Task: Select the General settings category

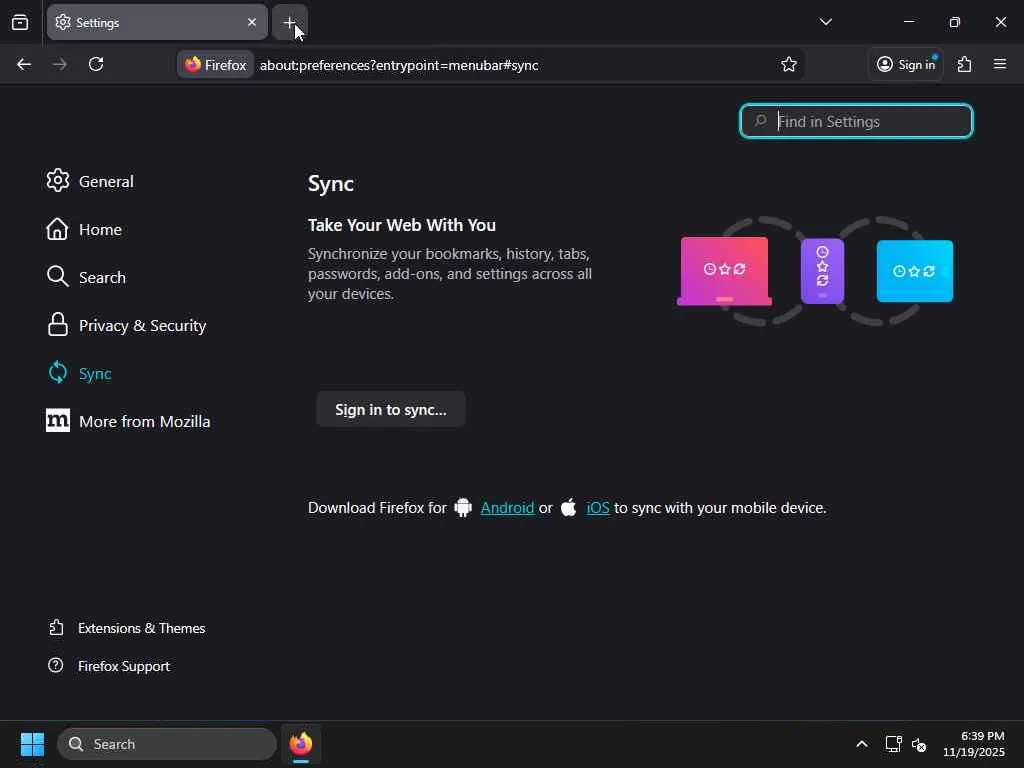Action: pyautogui.click(x=90, y=181)
